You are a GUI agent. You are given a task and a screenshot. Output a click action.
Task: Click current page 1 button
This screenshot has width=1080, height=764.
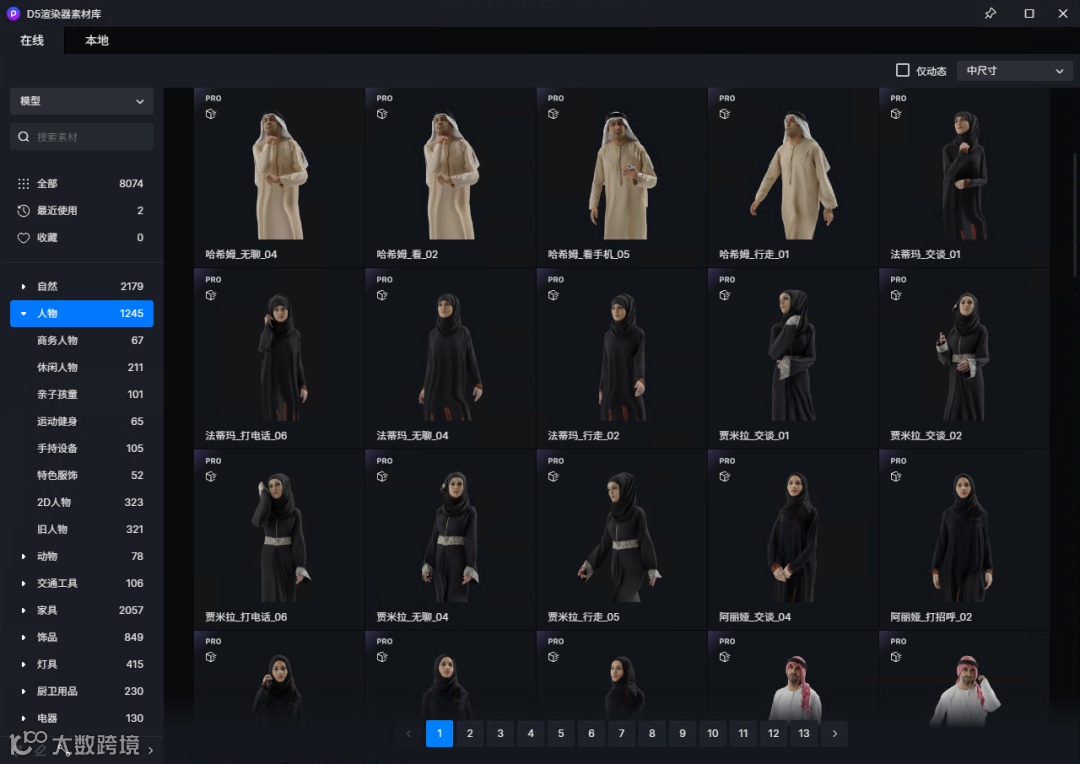(439, 733)
